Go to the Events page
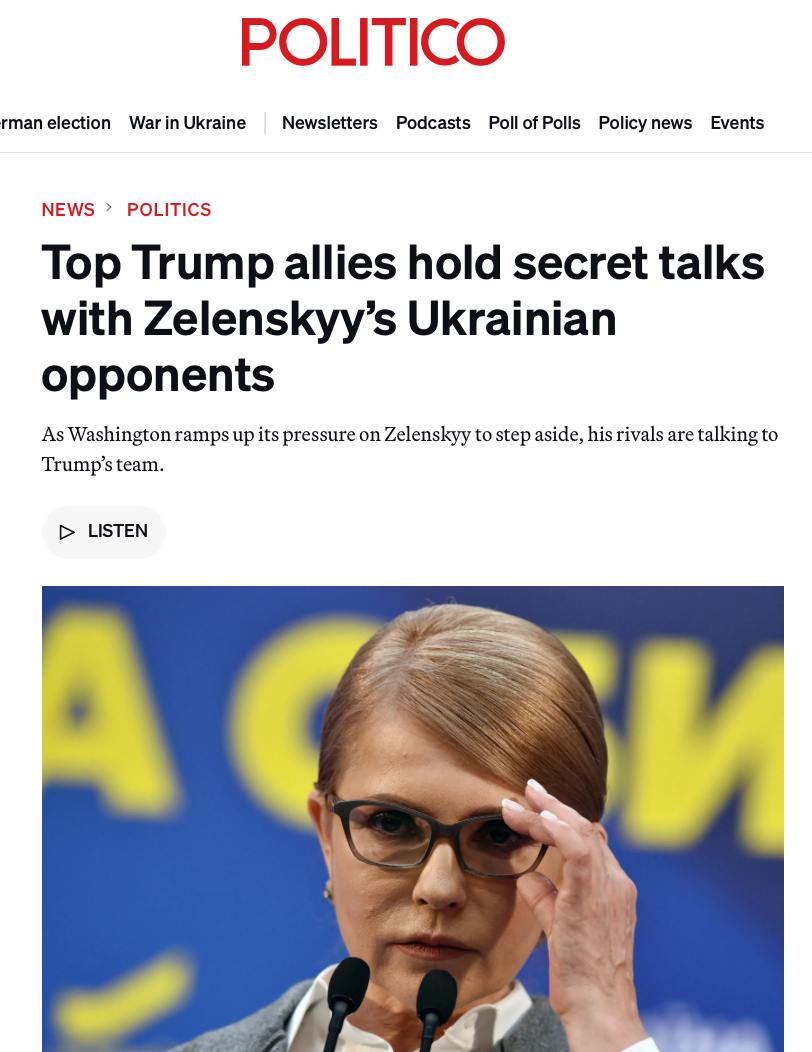812x1052 pixels. tap(737, 123)
